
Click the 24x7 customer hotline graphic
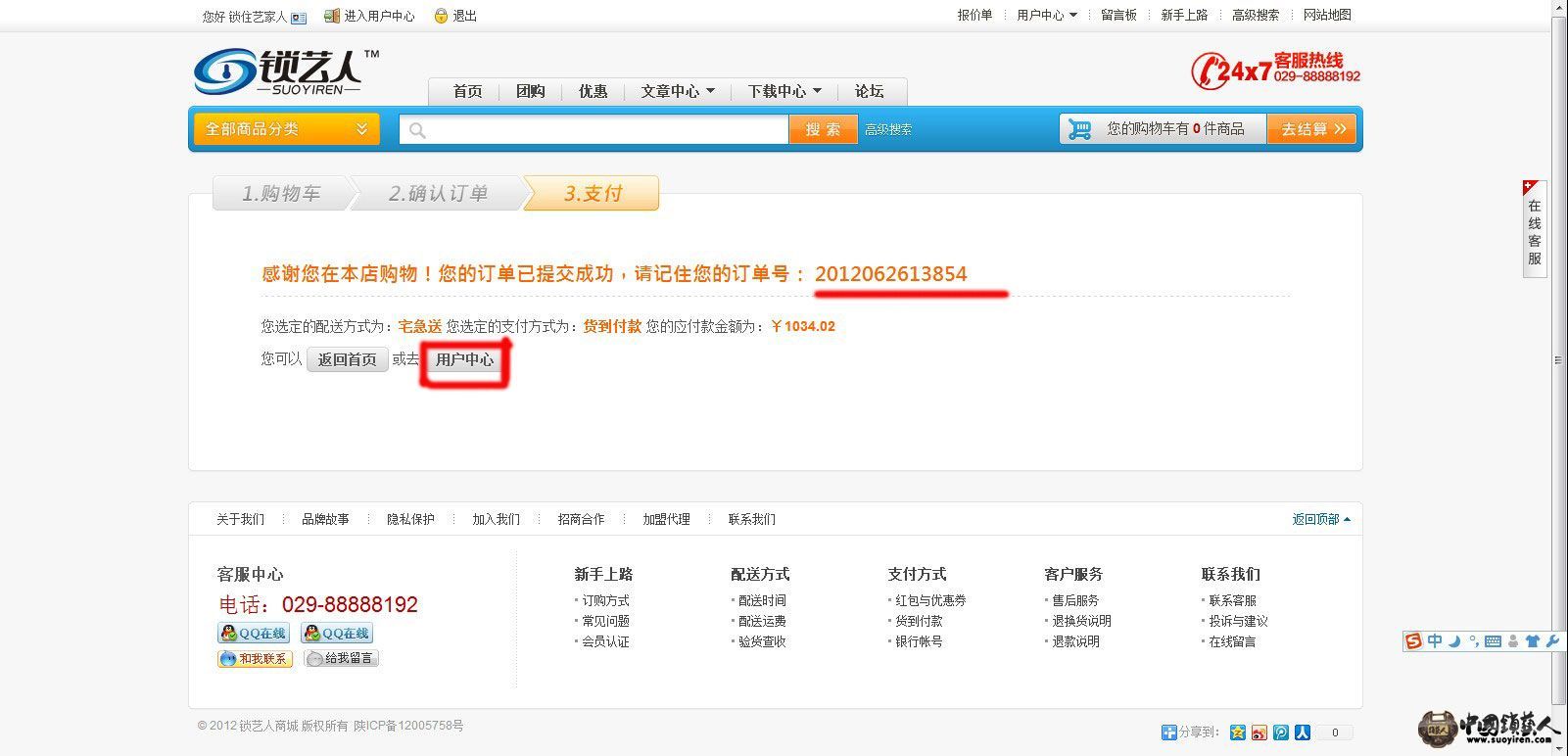point(1275,70)
